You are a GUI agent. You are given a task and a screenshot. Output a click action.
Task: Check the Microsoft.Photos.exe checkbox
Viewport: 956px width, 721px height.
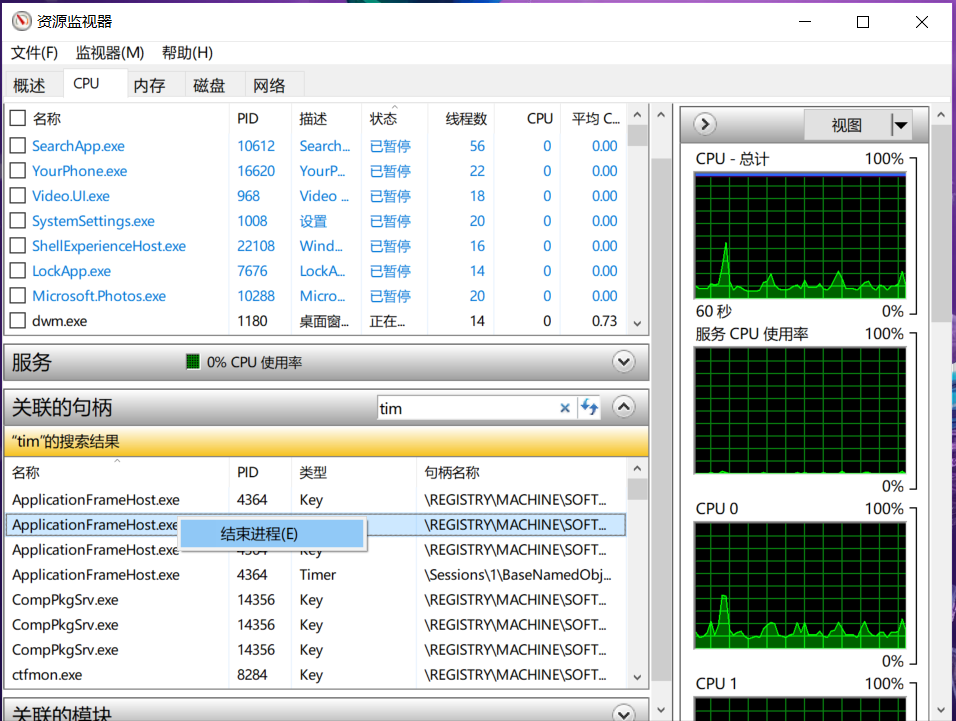(18, 296)
